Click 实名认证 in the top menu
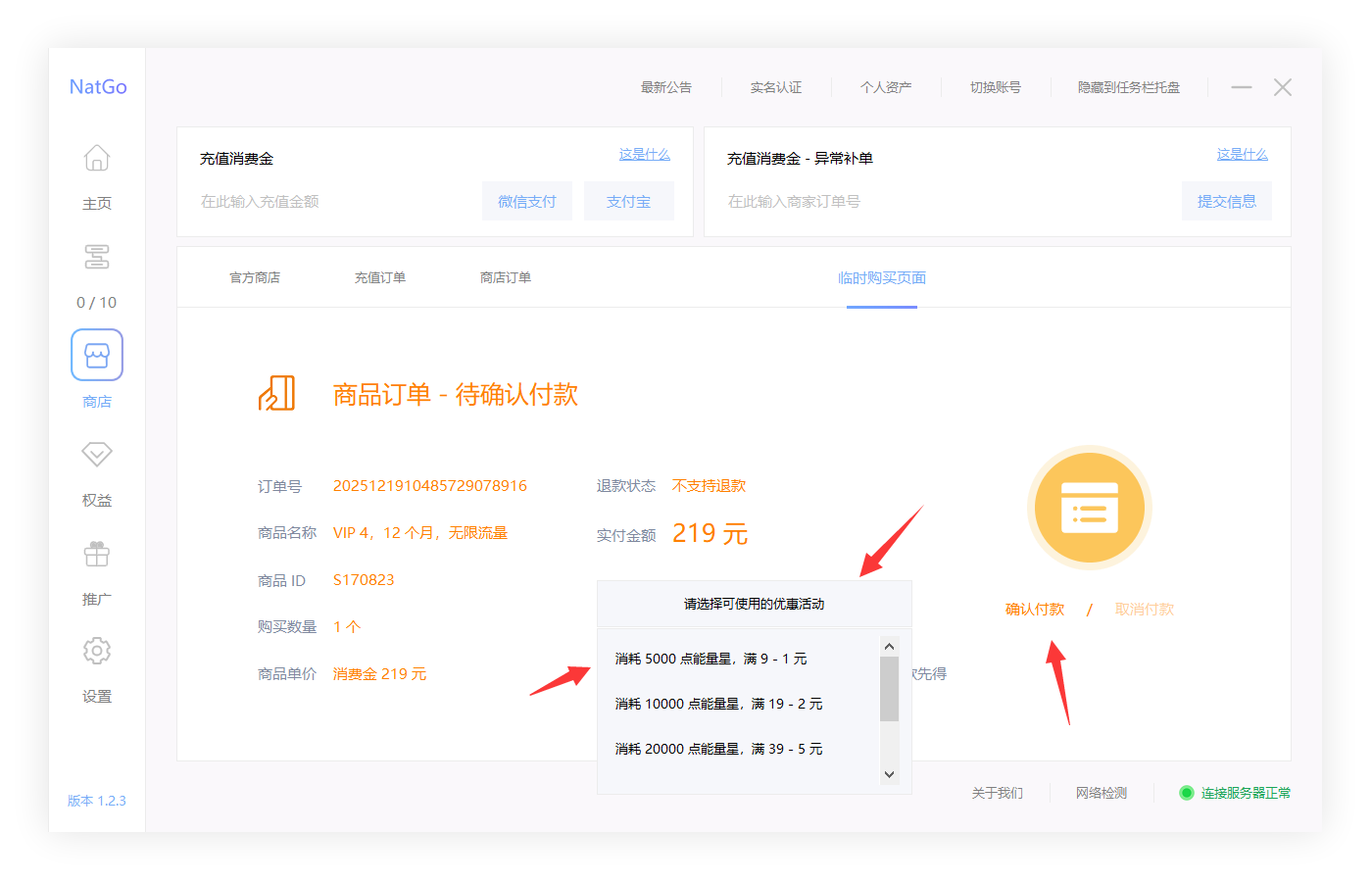The width and height of the screenshot is (1372, 882). pyautogui.click(x=775, y=87)
